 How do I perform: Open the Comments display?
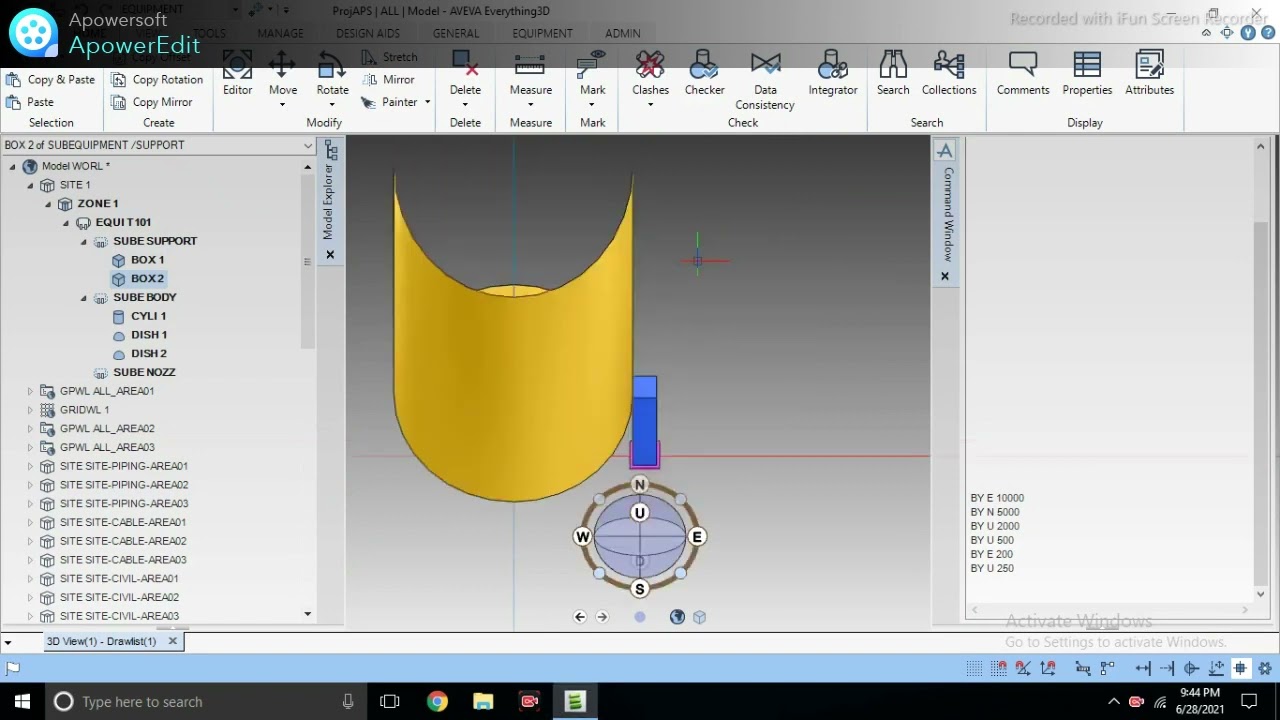point(1023,74)
